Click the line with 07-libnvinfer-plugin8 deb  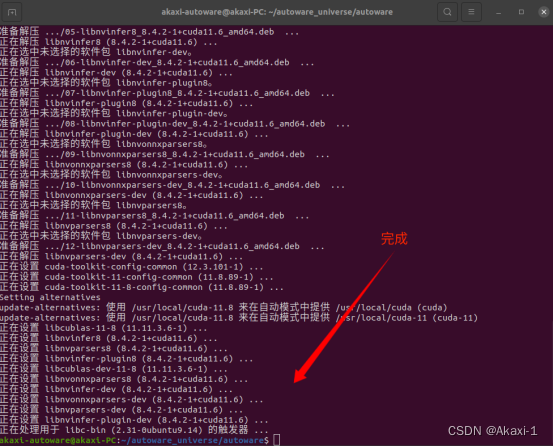[167, 93]
